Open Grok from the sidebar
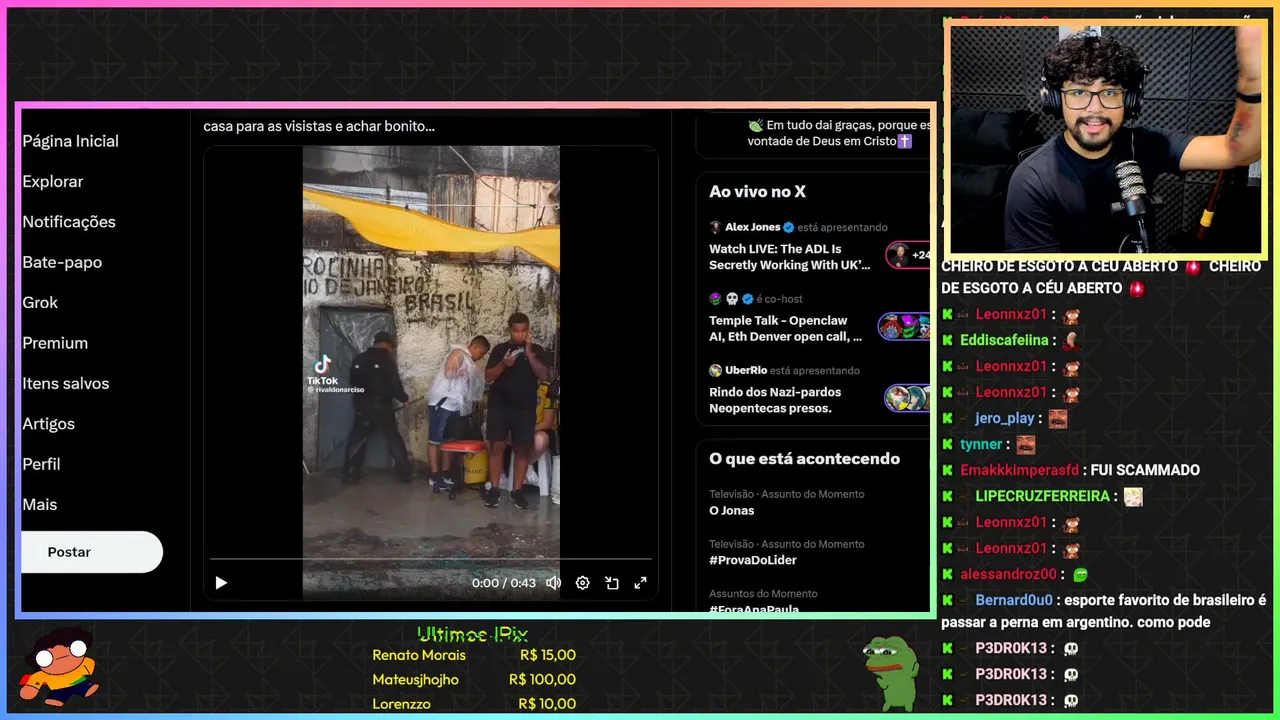1280x720 pixels. click(40, 302)
